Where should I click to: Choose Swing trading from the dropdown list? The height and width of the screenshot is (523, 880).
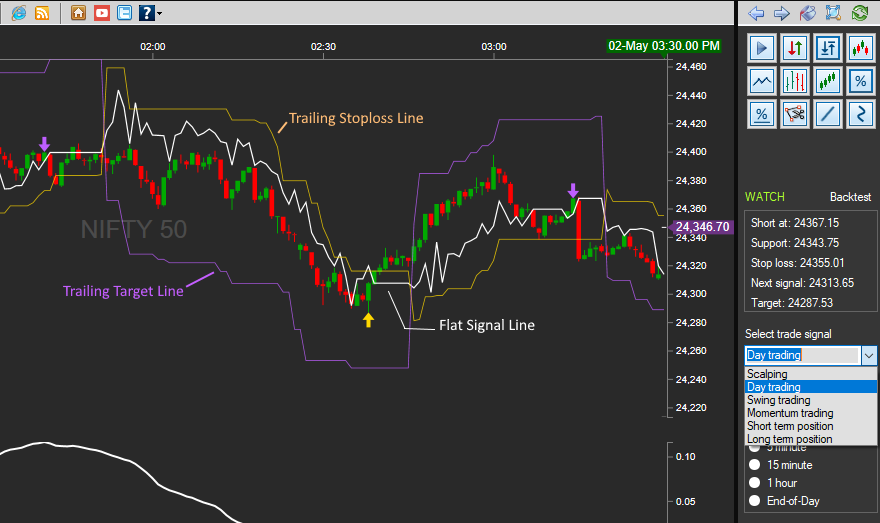[778, 400]
